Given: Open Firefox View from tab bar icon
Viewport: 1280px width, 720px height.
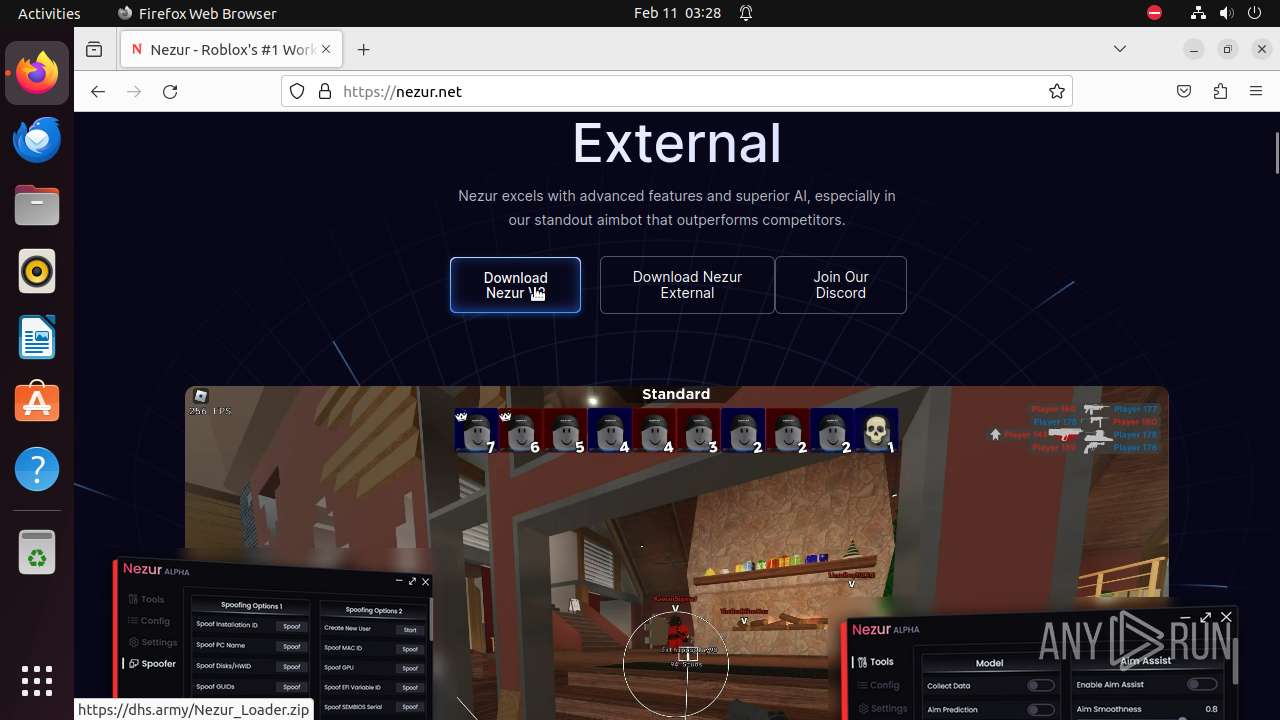Looking at the screenshot, I should (94, 49).
